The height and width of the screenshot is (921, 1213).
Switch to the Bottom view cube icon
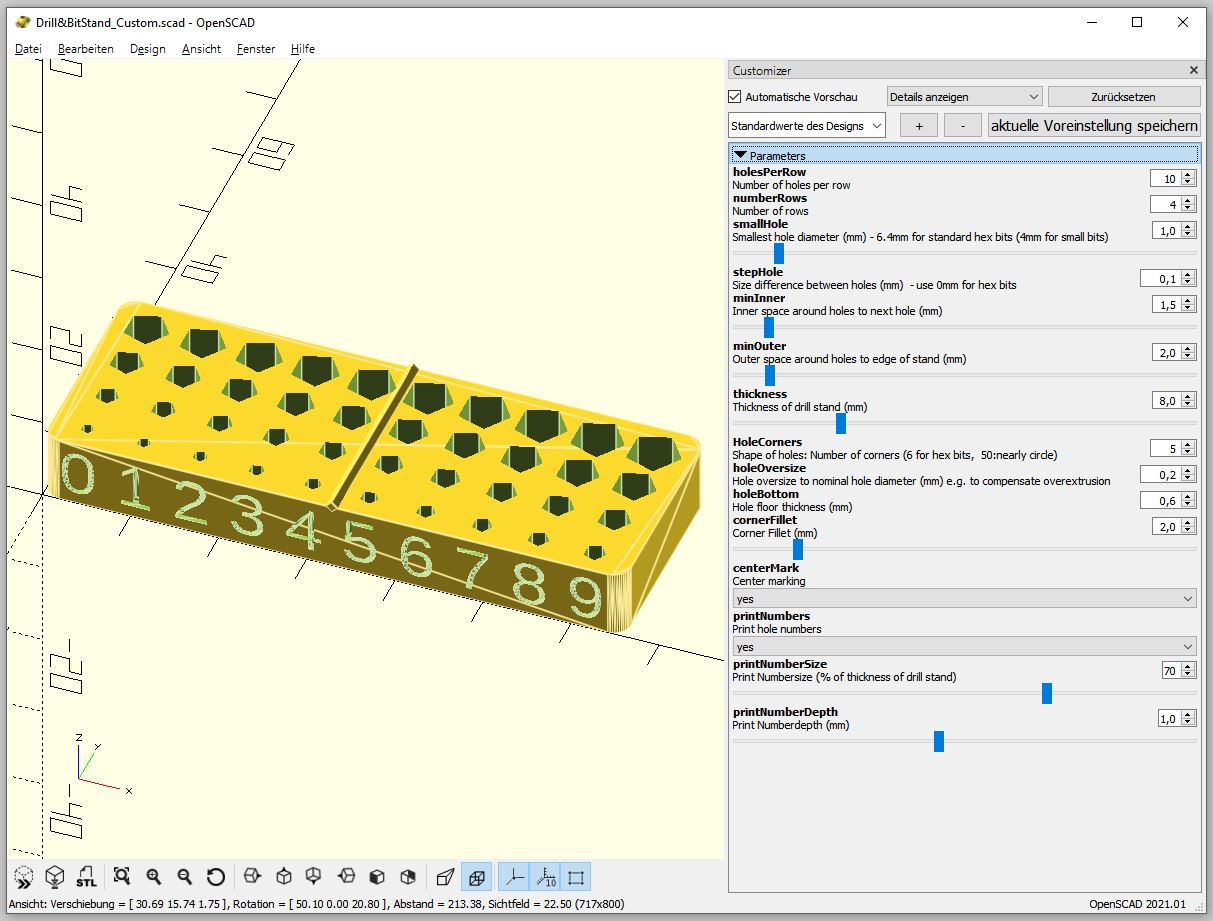click(x=314, y=877)
